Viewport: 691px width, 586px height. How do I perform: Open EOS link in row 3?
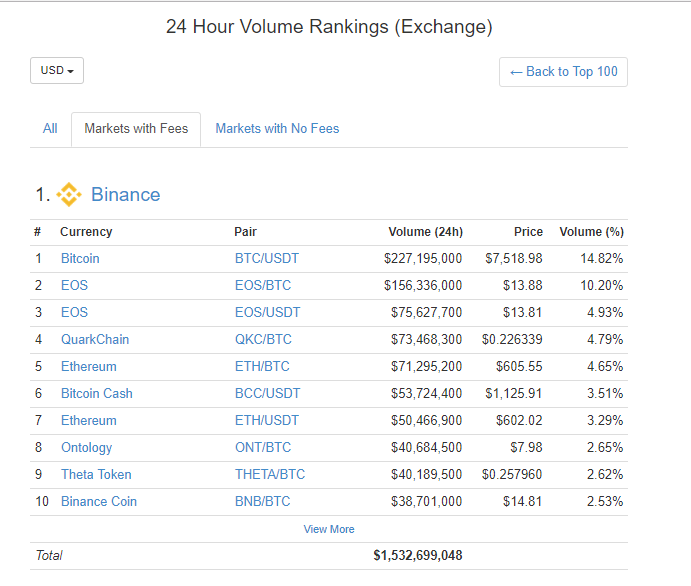pyautogui.click(x=74, y=312)
